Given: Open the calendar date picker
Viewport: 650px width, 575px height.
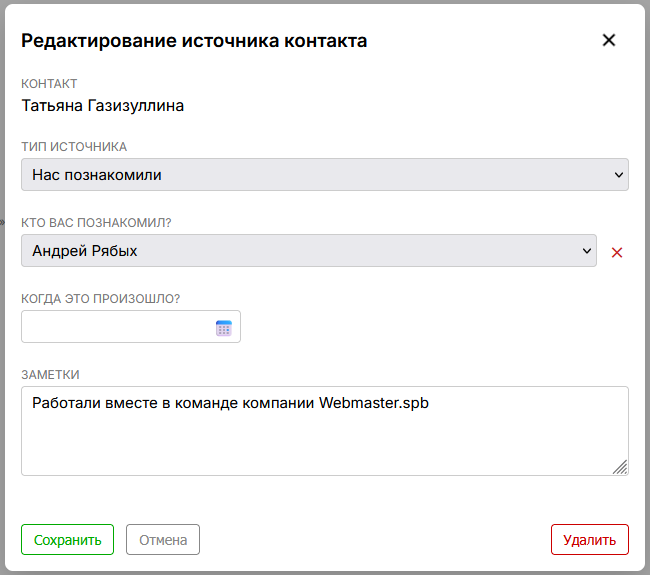Looking at the screenshot, I should click(223, 328).
